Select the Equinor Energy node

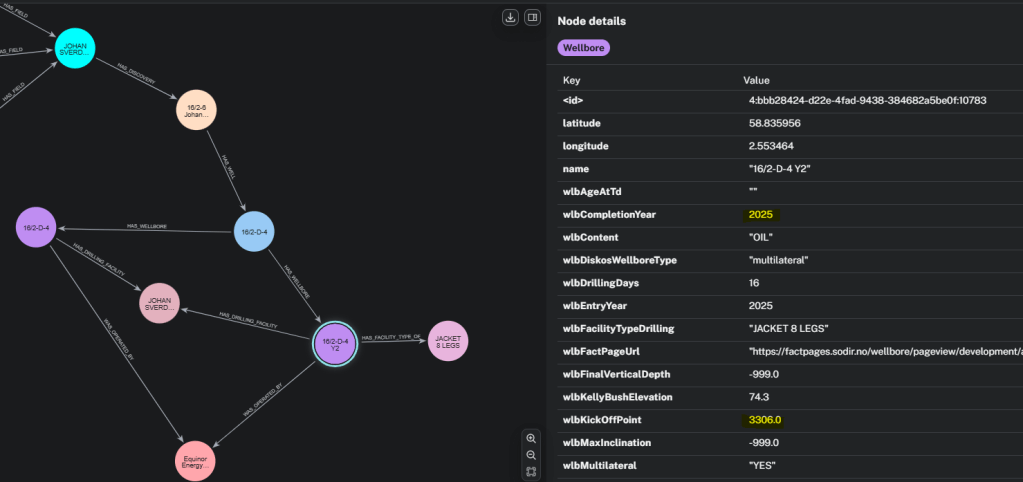[195, 460]
